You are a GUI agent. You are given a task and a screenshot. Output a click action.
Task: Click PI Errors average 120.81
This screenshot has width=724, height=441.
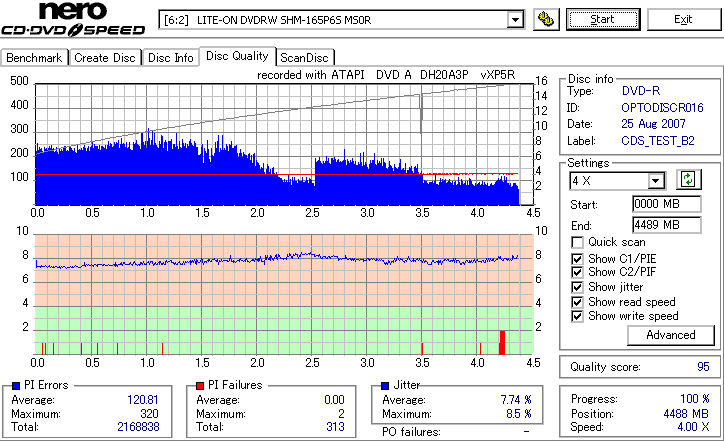[x=143, y=400]
